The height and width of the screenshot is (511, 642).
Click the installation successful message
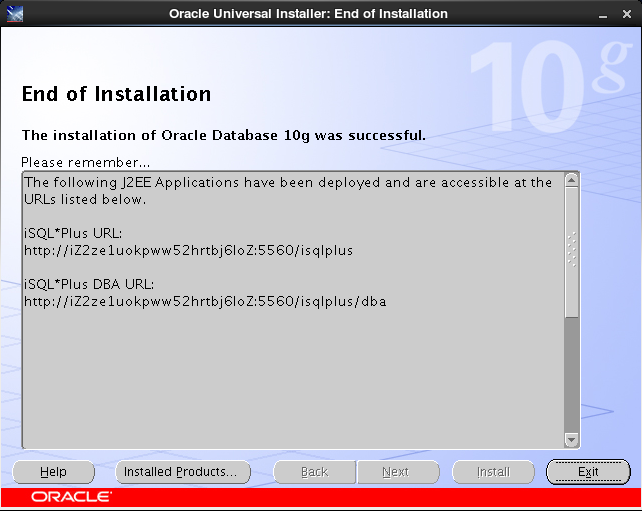pyautogui.click(x=224, y=135)
